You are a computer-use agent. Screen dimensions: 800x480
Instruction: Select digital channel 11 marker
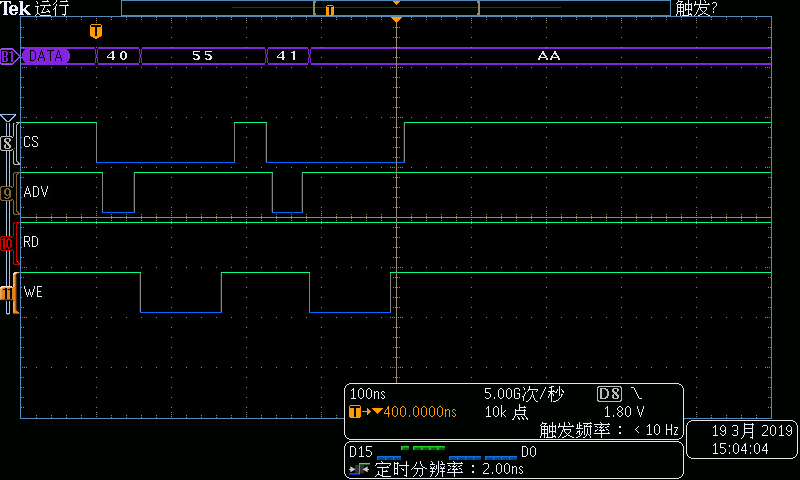point(7,293)
